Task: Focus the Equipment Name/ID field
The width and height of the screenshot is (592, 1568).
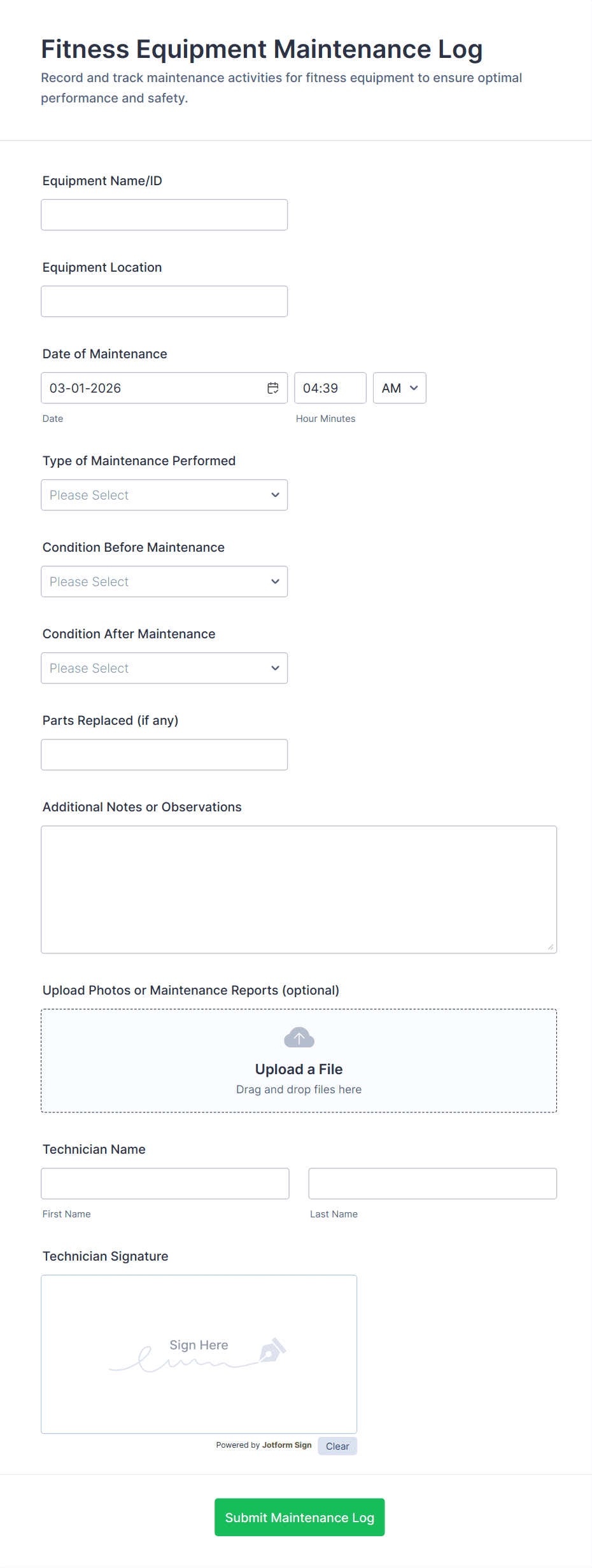Action: click(164, 215)
